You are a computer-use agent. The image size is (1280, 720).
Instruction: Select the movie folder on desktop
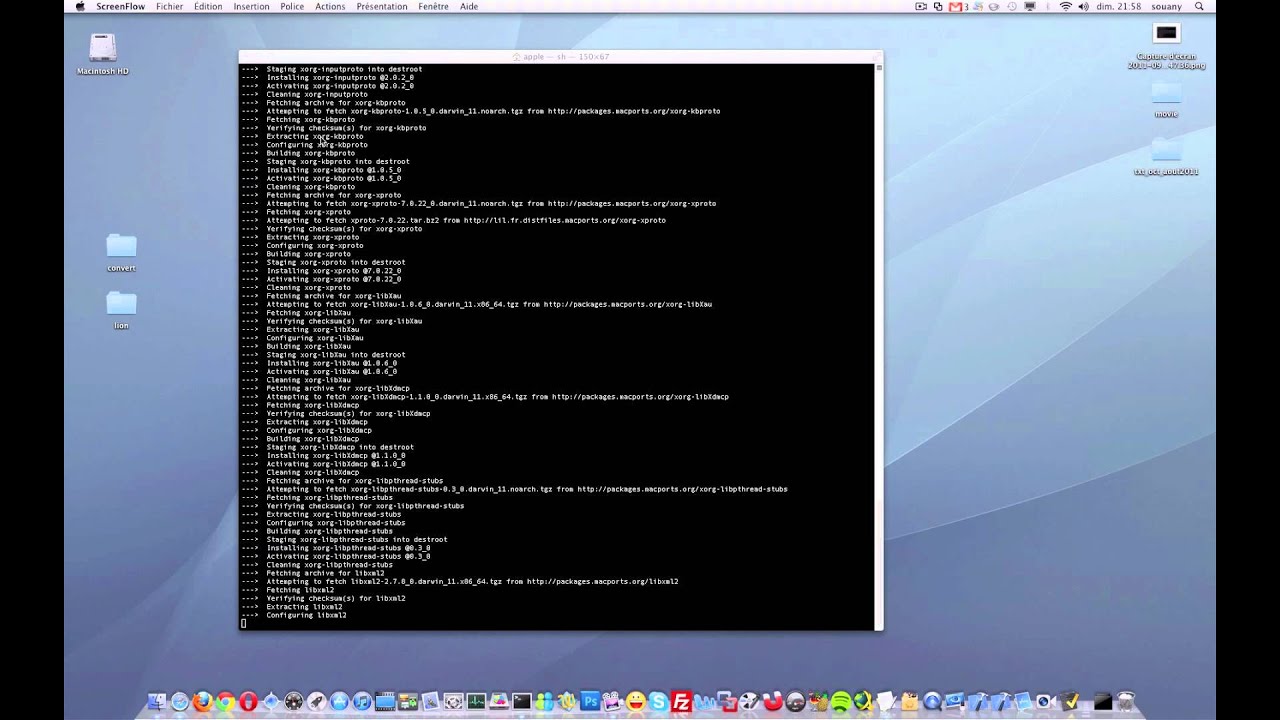(1166, 100)
